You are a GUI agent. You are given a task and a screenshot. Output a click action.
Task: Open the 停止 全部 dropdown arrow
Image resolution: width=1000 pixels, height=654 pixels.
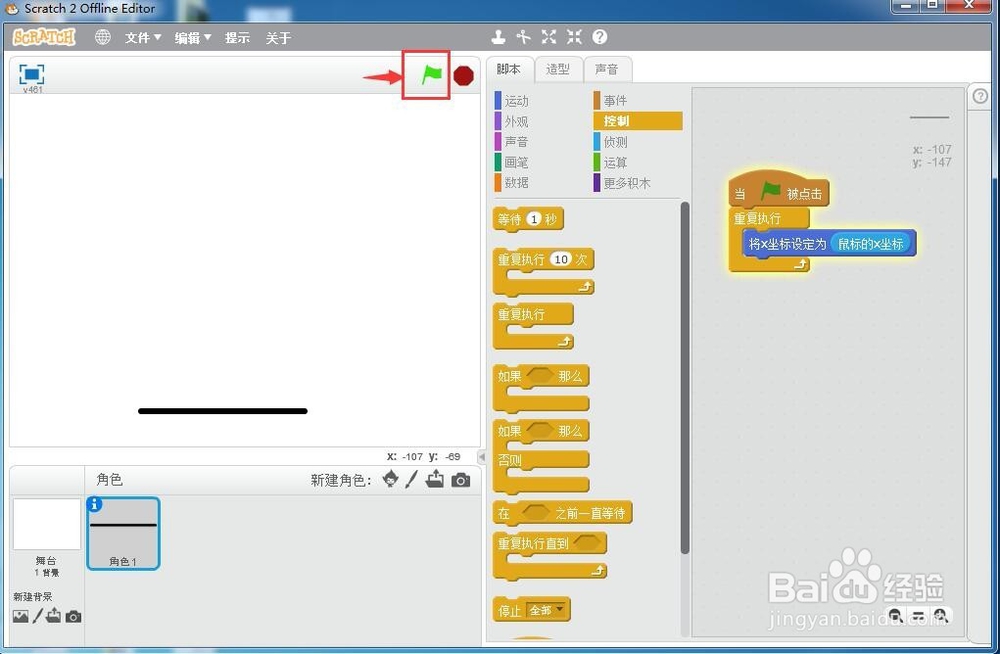[x=560, y=609]
